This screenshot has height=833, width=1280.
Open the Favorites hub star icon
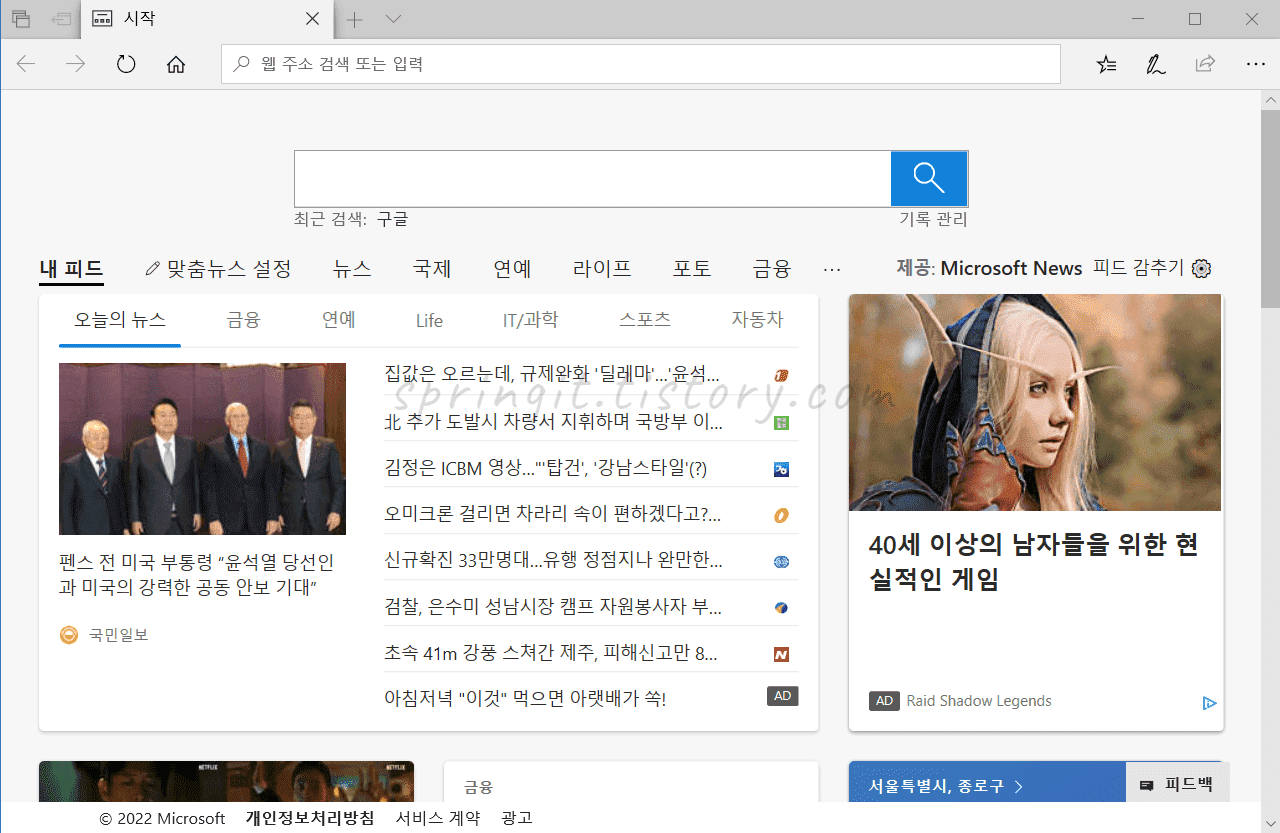click(1106, 64)
